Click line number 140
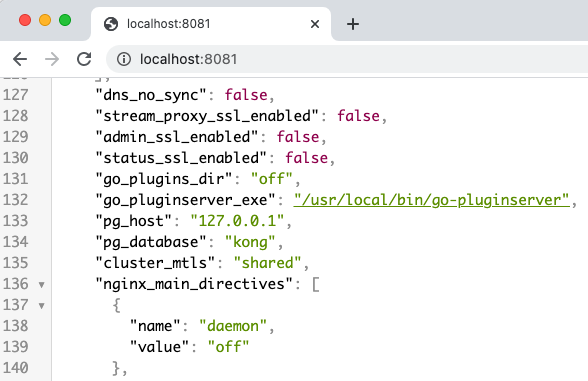 click(x=15, y=368)
